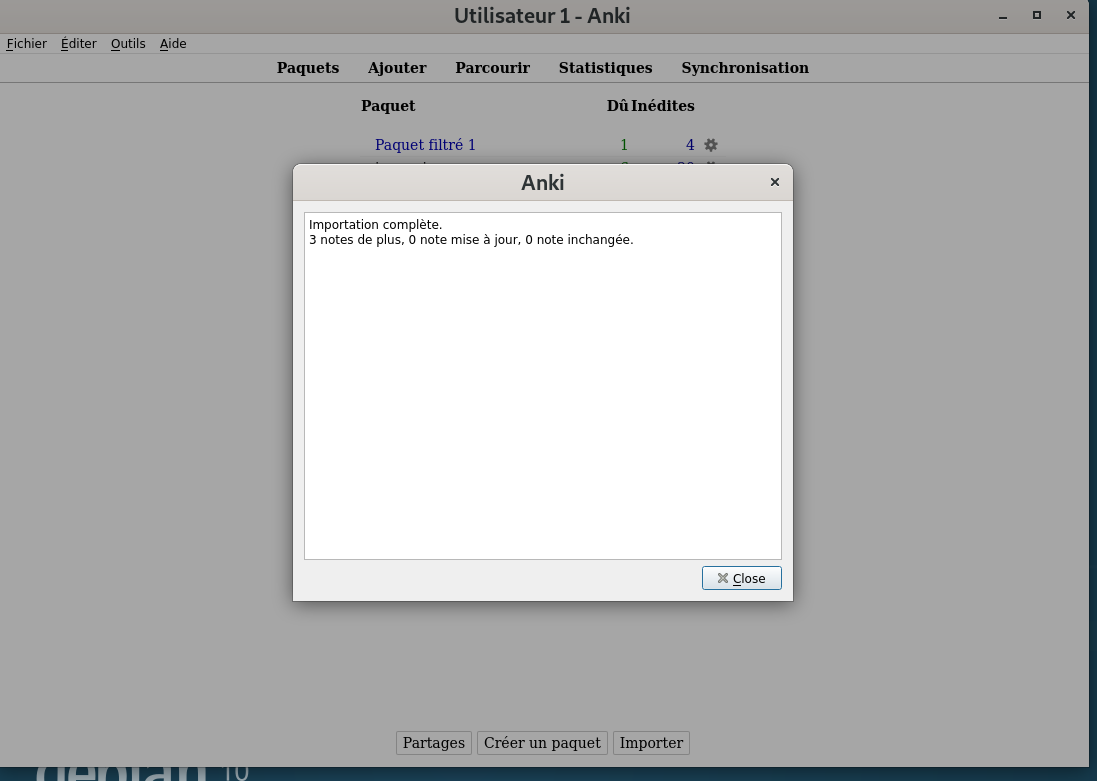This screenshot has width=1097, height=781.
Task: Minimize the Anki main window
Action: 1003,15
